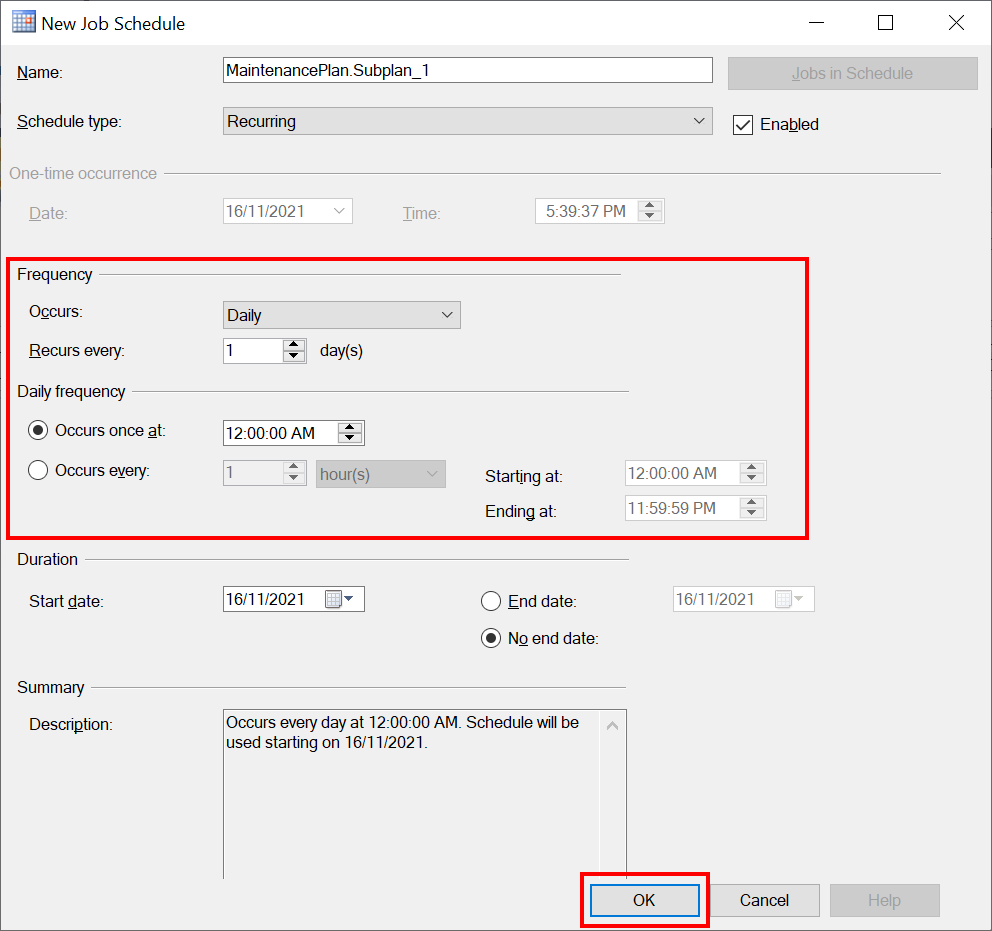Choose the No end date radio option
Screen dimensions: 992x931
tap(491, 638)
